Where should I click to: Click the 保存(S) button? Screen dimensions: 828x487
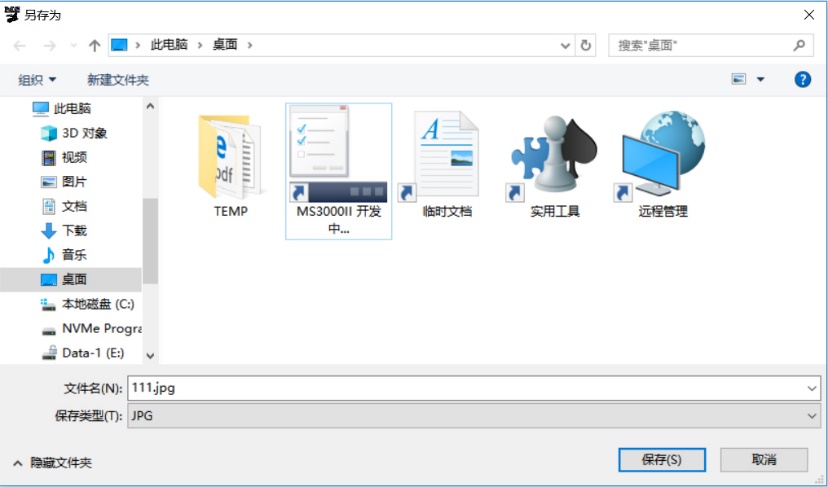(661, 459)
